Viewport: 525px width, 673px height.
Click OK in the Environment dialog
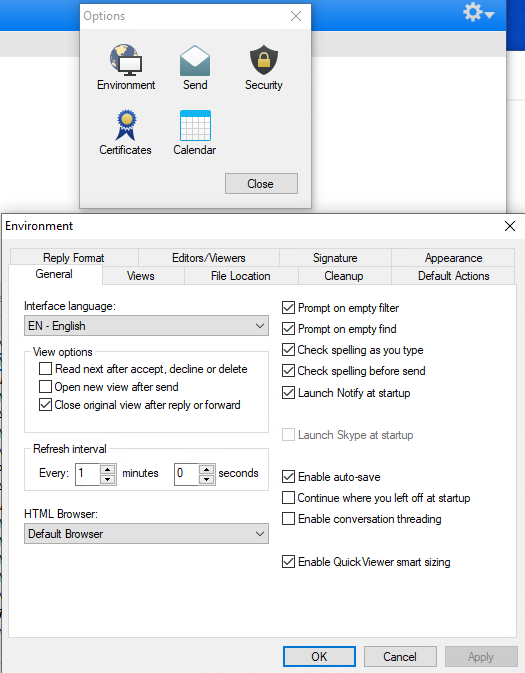(x=319, y=657)
